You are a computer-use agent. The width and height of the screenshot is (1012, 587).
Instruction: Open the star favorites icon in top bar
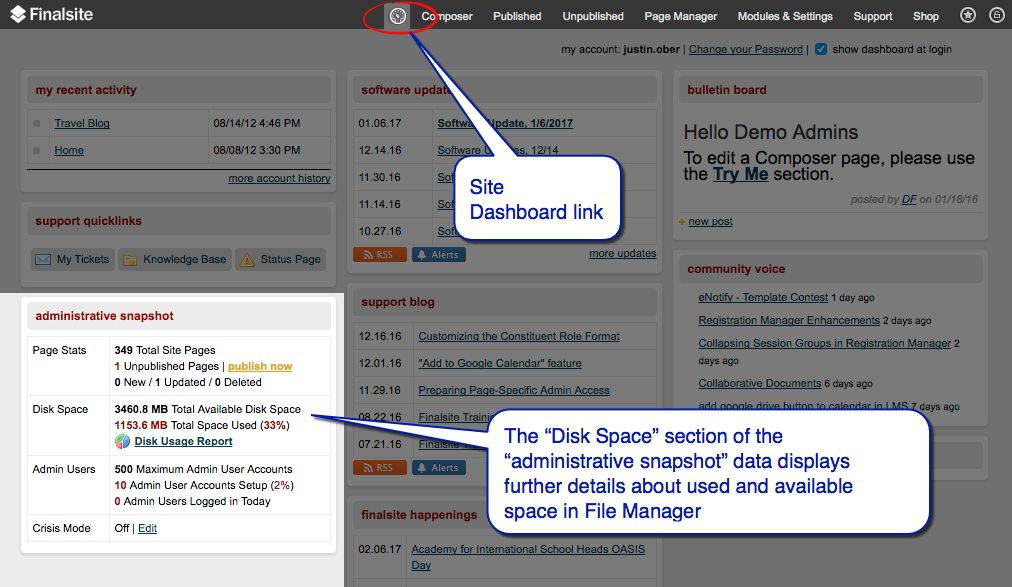coord(967,15)
